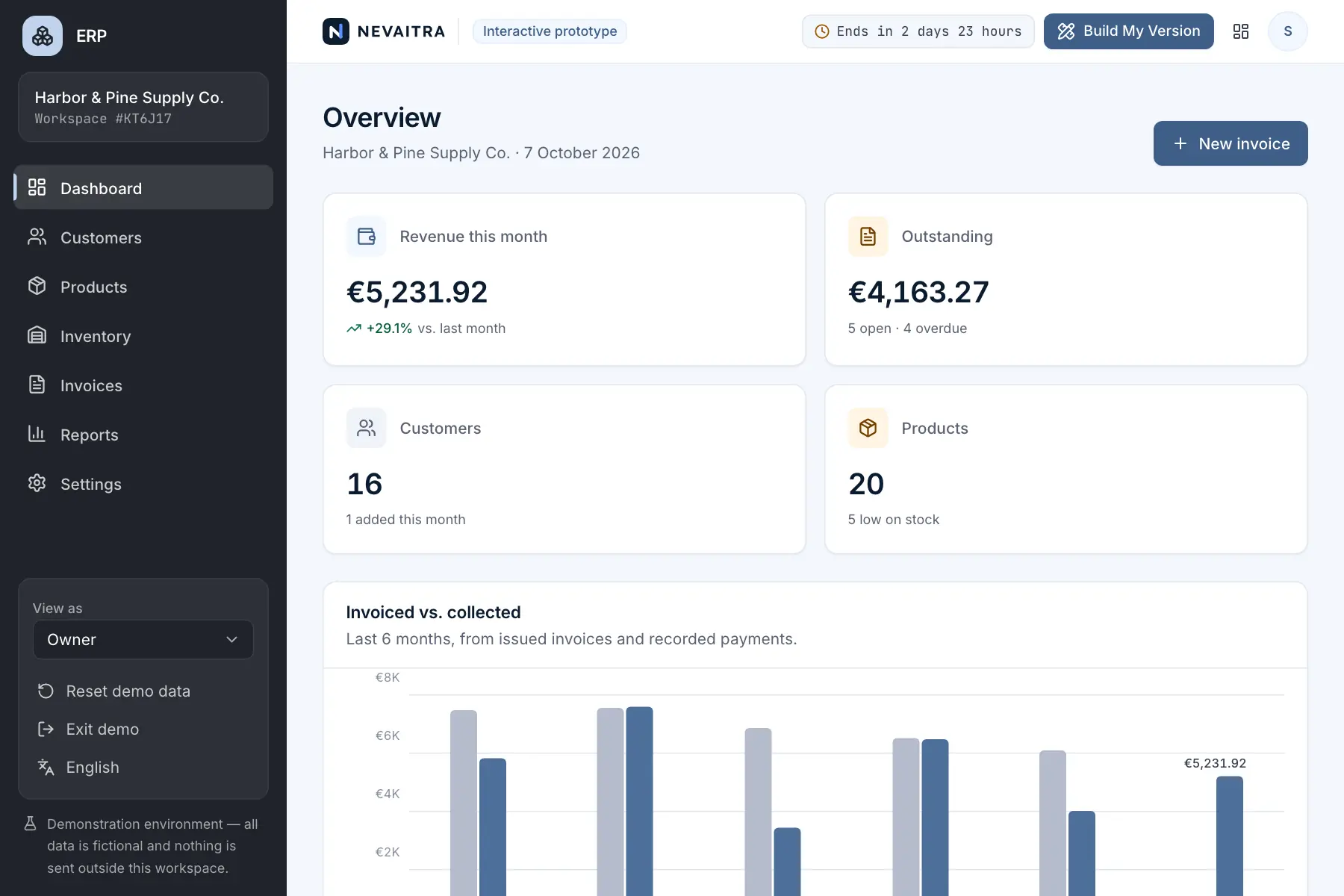This screenshot has width=1344, height=896.
Task: Click the 'Invoiced vs. collected' chart title
Action: pyautogui.click(x=433, y=612)
